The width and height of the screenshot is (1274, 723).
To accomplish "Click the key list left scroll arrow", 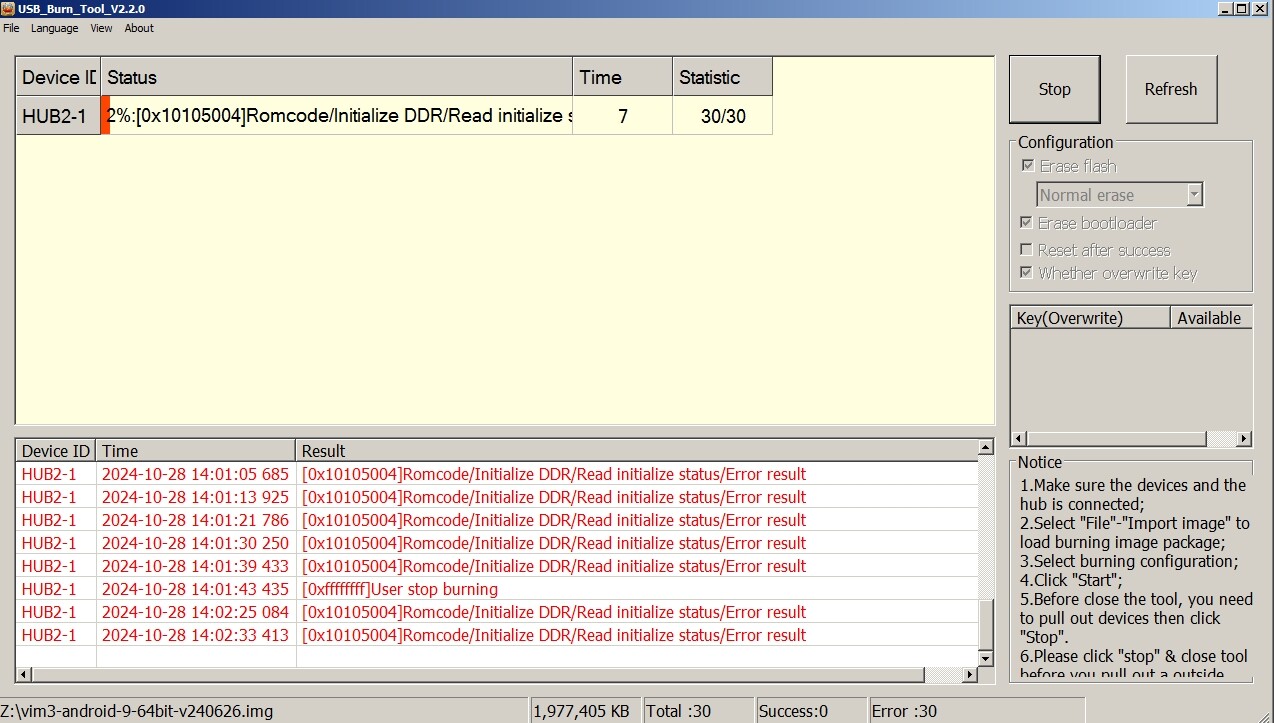I will 1019,439.
